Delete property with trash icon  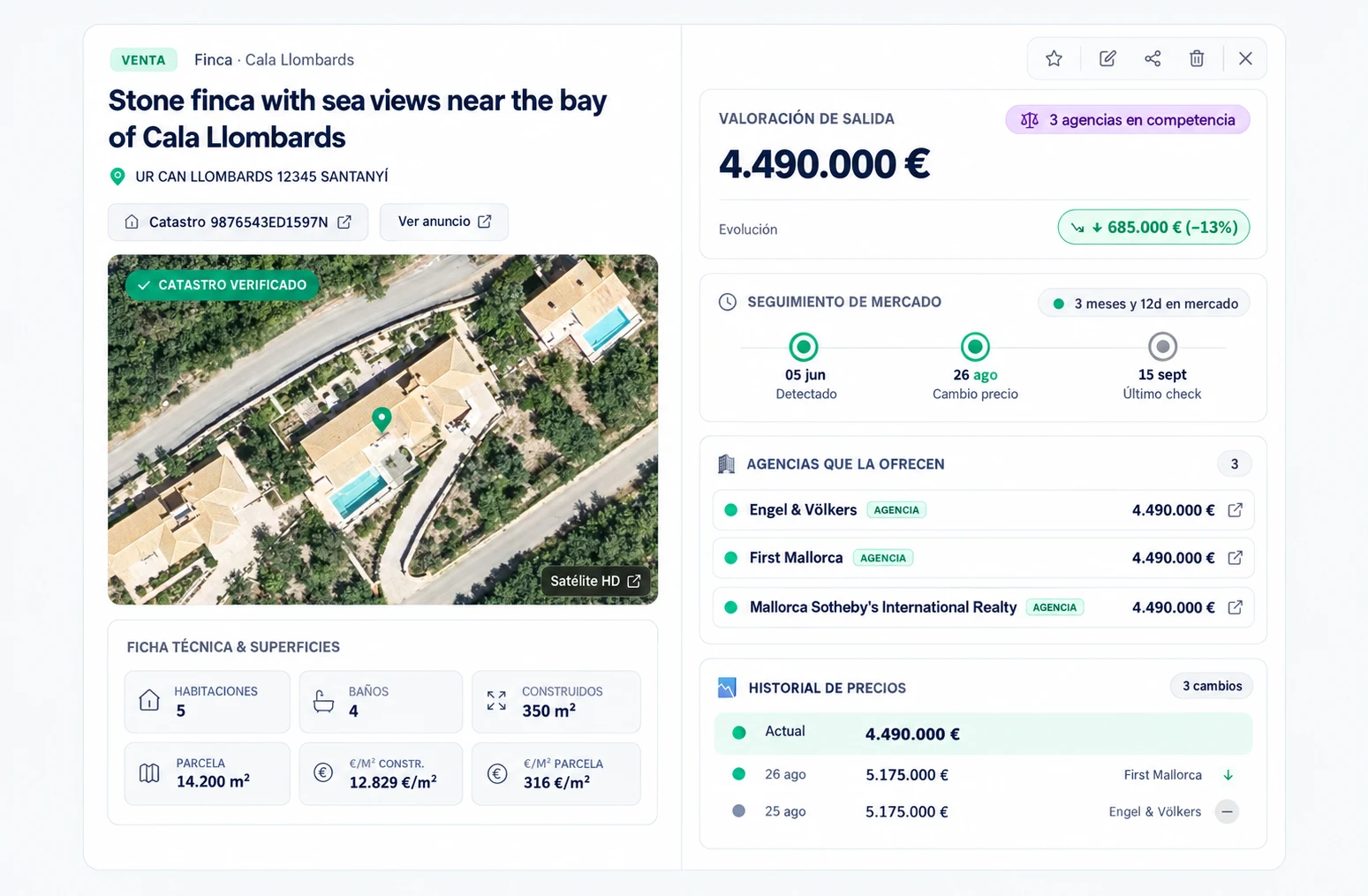point(1197,58)
